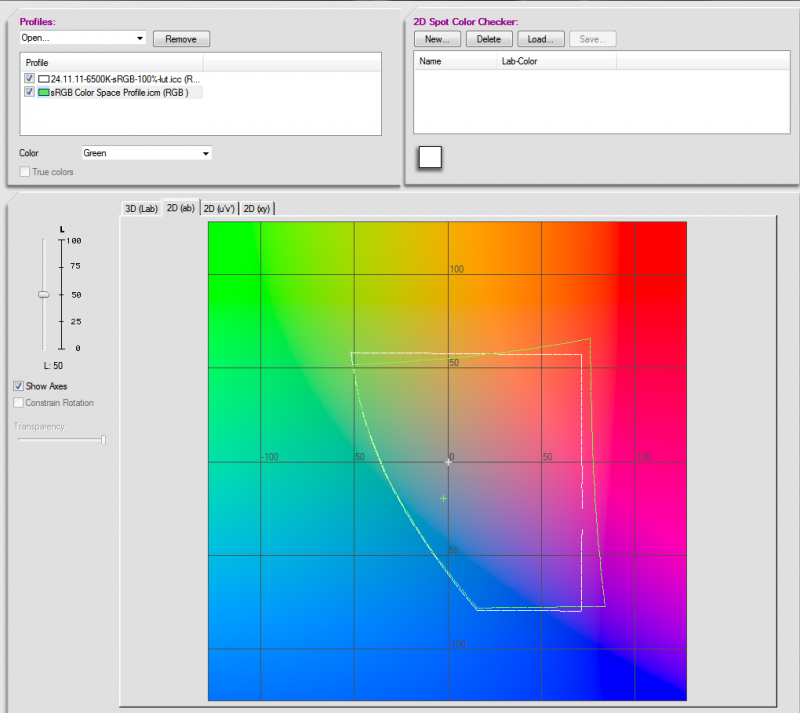800x713 pixels.
Task: Switch to the 2D (xy) tab
Action: 257,209
